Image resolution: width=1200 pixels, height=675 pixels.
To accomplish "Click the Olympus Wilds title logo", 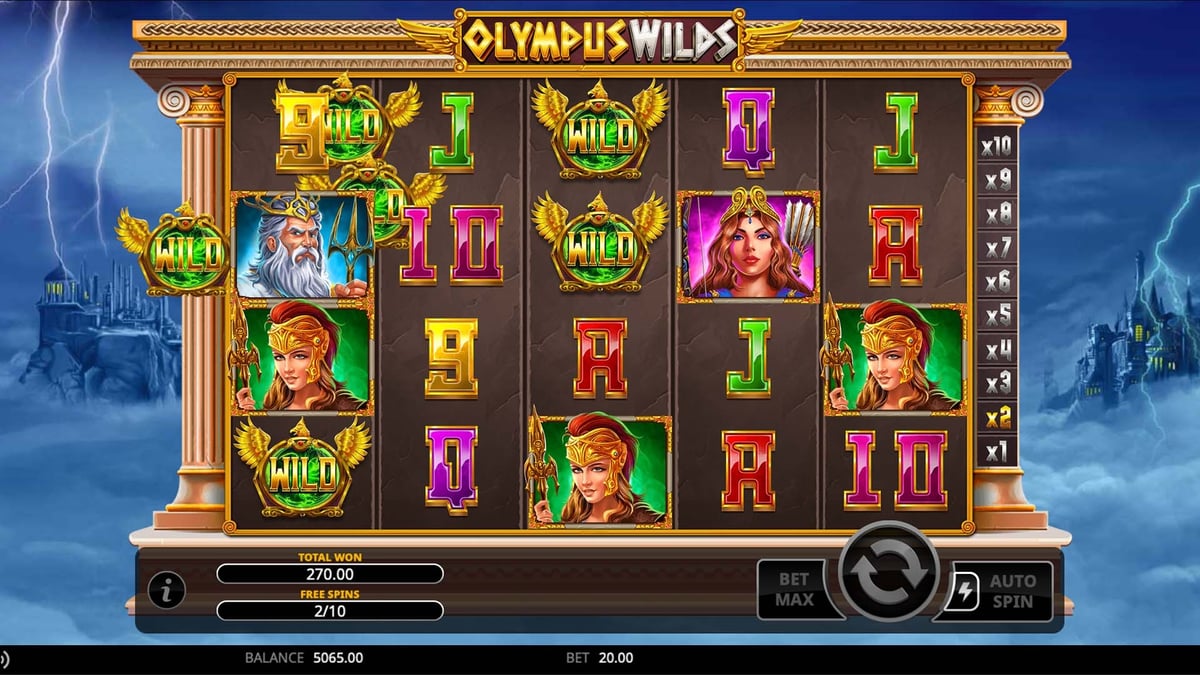I will pos(600,39).
